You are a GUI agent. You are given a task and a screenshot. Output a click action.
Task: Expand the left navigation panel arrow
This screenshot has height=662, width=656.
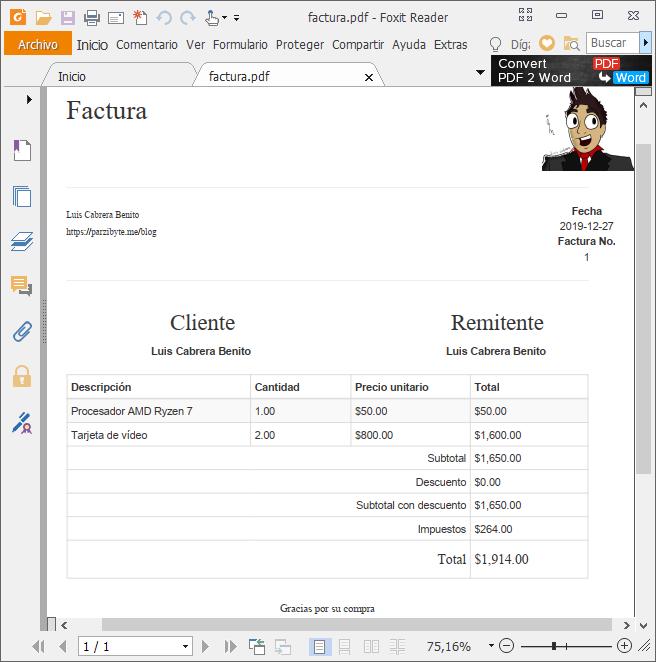29,99
